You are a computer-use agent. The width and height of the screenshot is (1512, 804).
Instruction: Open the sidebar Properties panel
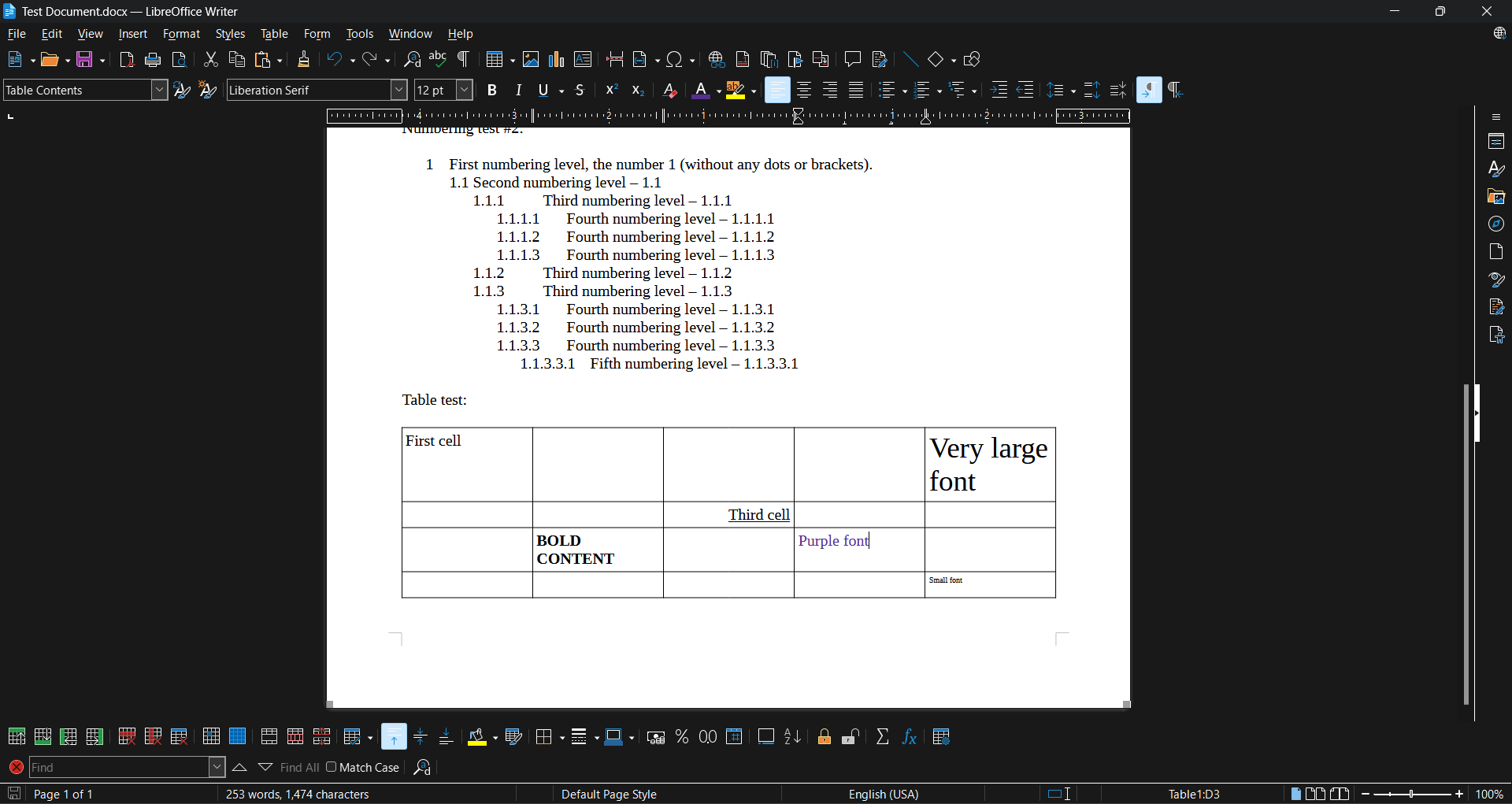(1496, 142)
